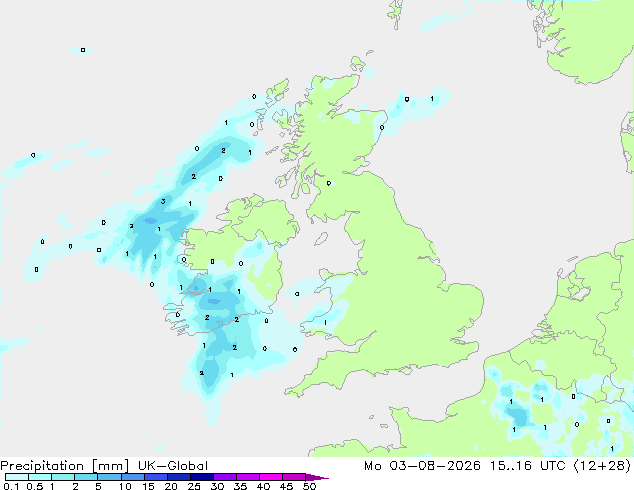Select the 'UK-Global' model label
634x490 pixels.
(173, 466)
